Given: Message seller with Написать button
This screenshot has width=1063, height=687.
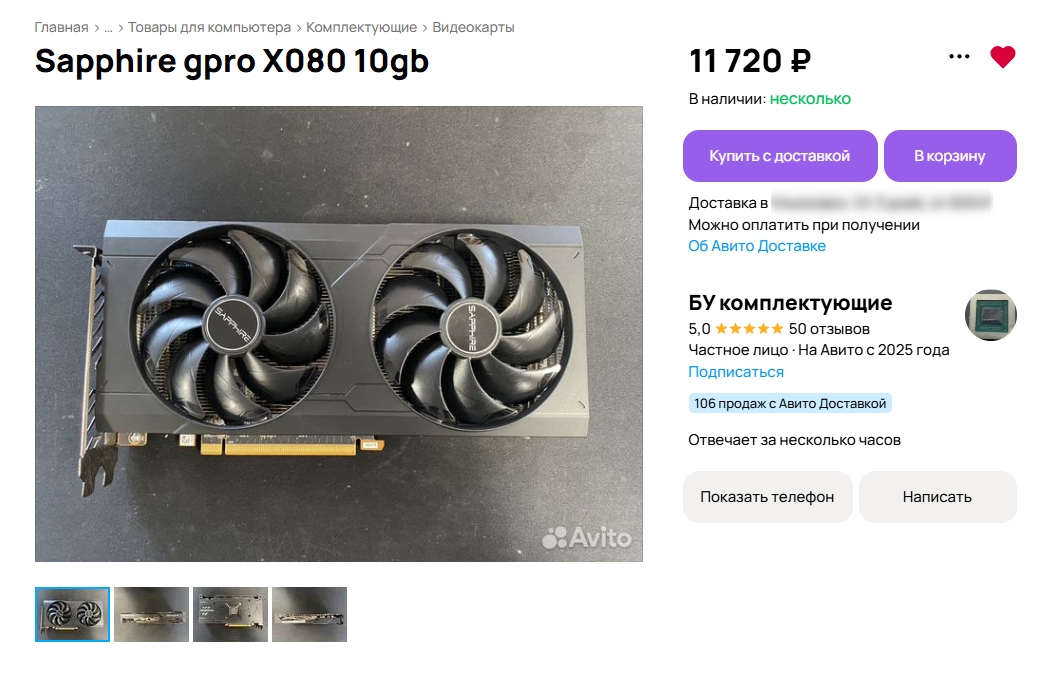Looking at the screenshot, I should (937, 497).
